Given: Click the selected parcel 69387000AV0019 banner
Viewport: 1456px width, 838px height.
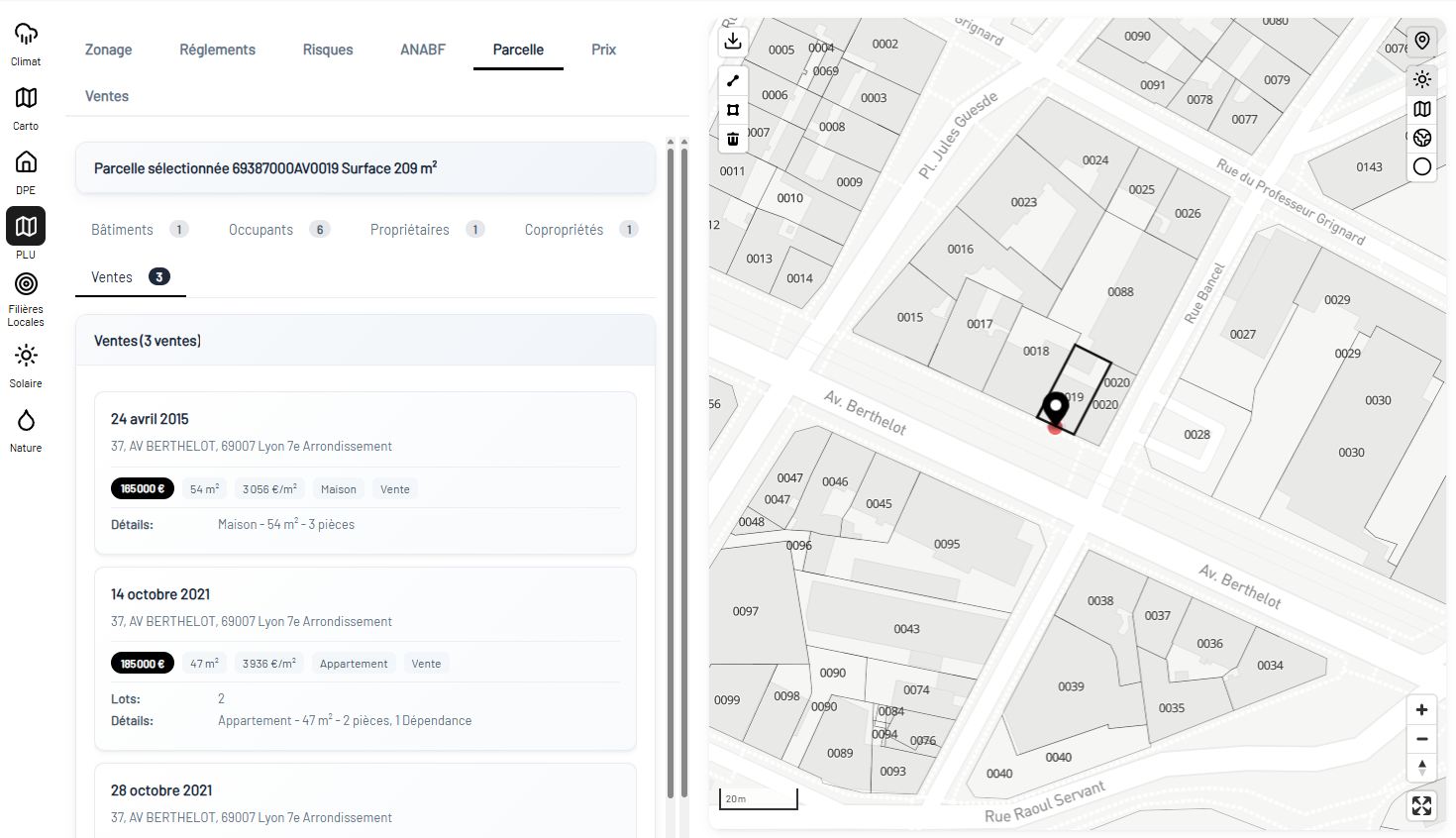Looking at the screenshot, I should tap(365, 168).
